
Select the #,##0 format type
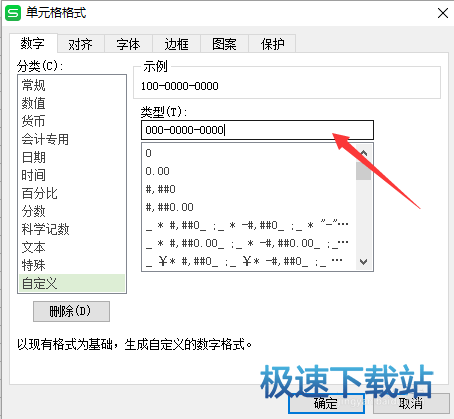(249, 189)
